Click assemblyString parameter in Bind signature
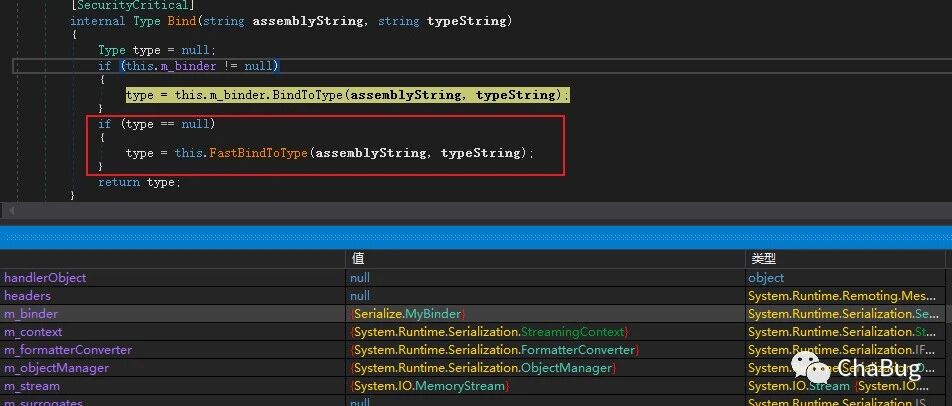Viewport: 952px width, 406px height. (x=308, y=21)
